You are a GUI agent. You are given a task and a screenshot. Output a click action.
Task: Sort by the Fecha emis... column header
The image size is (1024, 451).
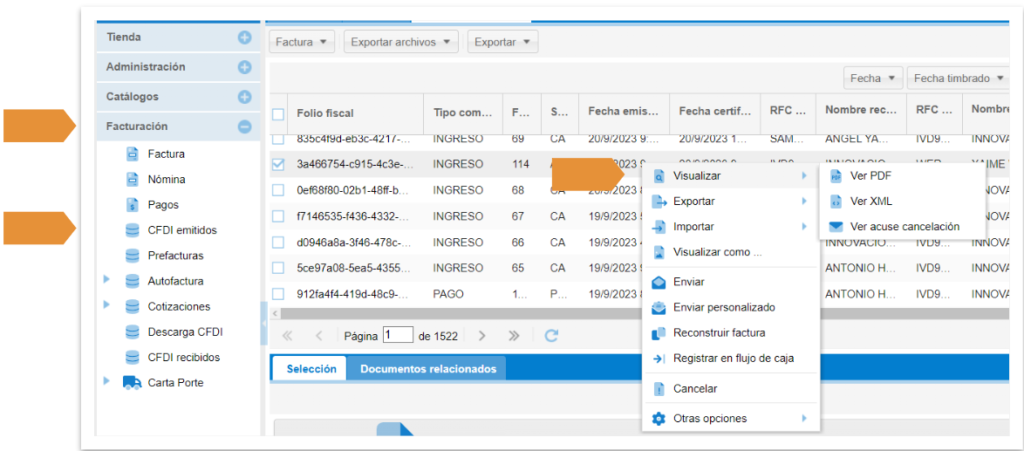pos(624,113)
